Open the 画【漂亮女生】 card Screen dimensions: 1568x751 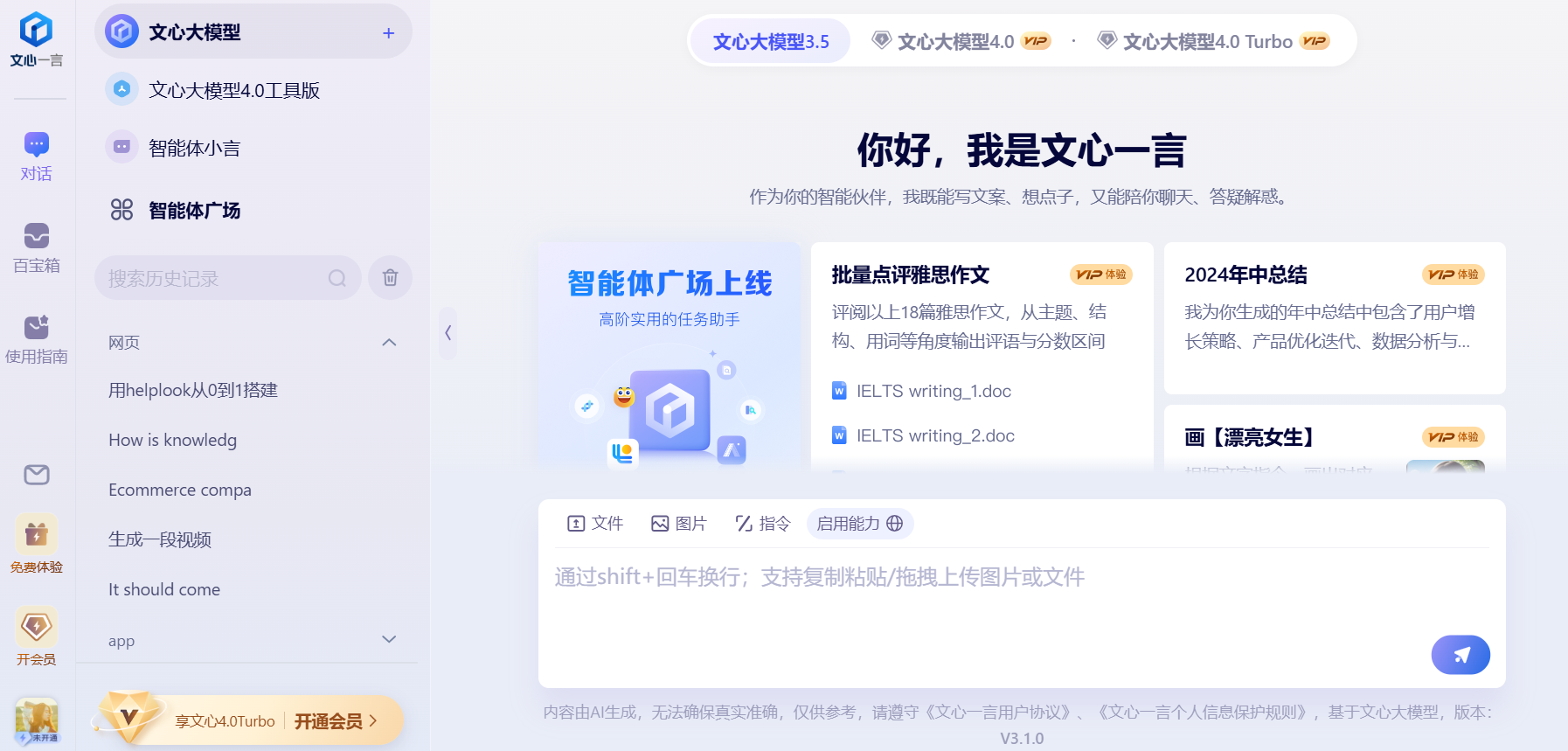(x=1335, y=439)
